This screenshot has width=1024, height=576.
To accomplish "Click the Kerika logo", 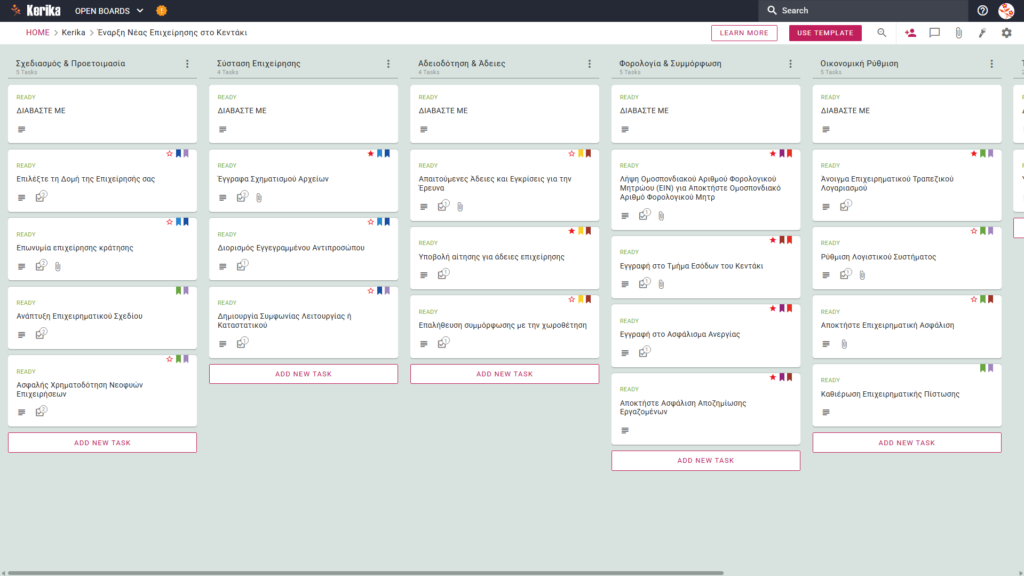I will click(36, 10).
